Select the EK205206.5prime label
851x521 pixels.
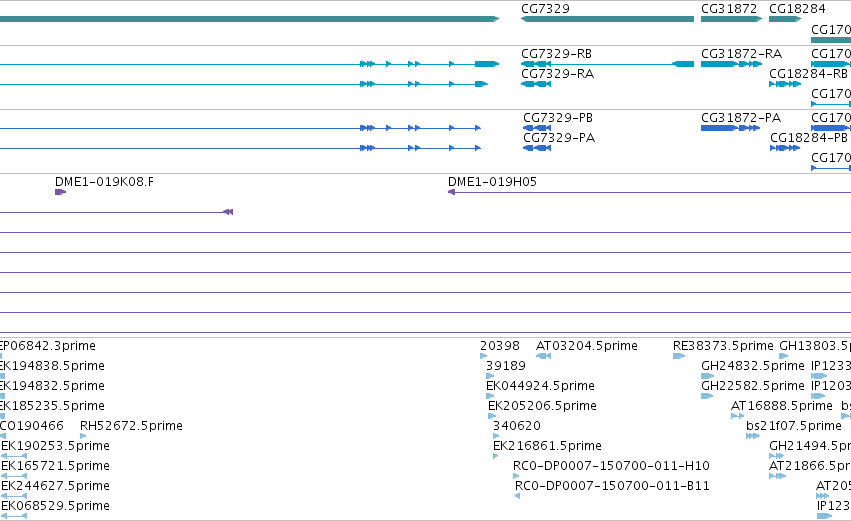coord(542,406)
